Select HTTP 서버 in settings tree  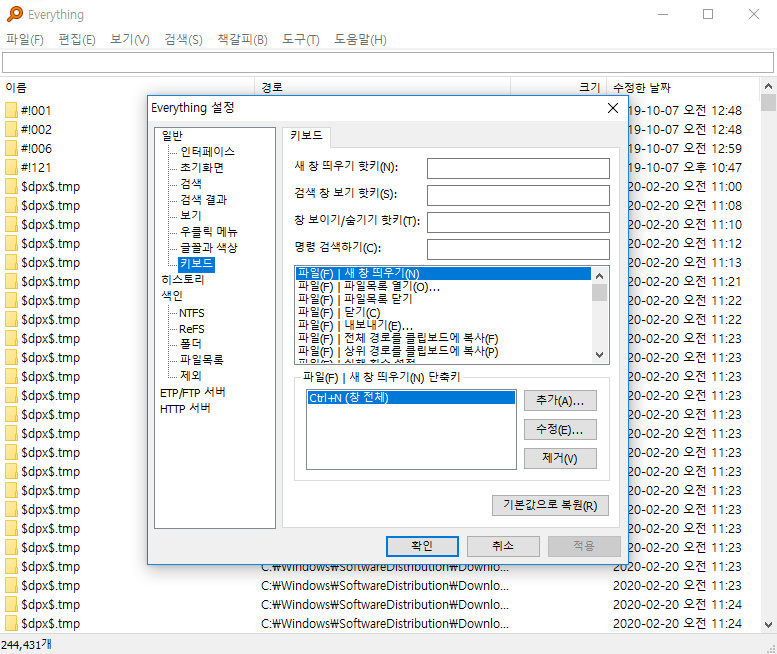click(185, 408)
